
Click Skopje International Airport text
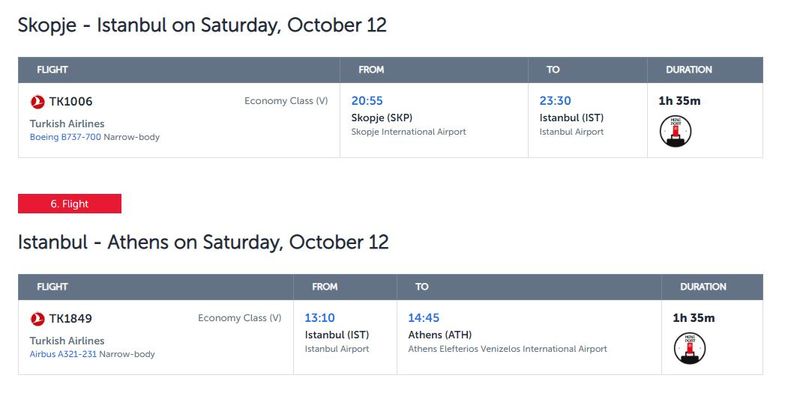(x=409, y=132)
